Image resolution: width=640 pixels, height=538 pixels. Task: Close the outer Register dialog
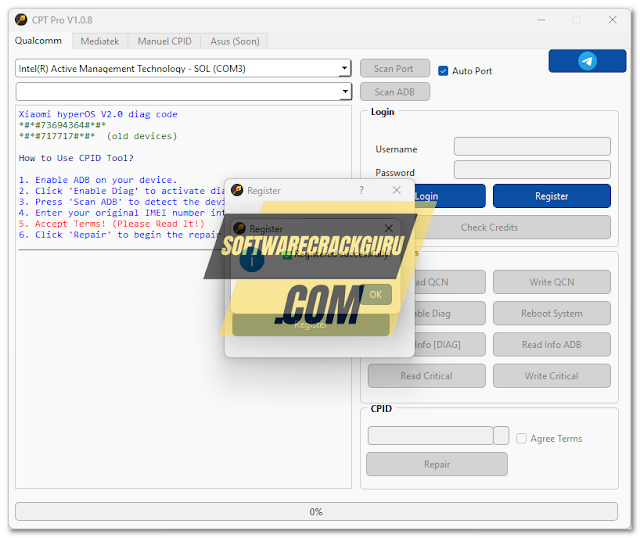point(397,190)
